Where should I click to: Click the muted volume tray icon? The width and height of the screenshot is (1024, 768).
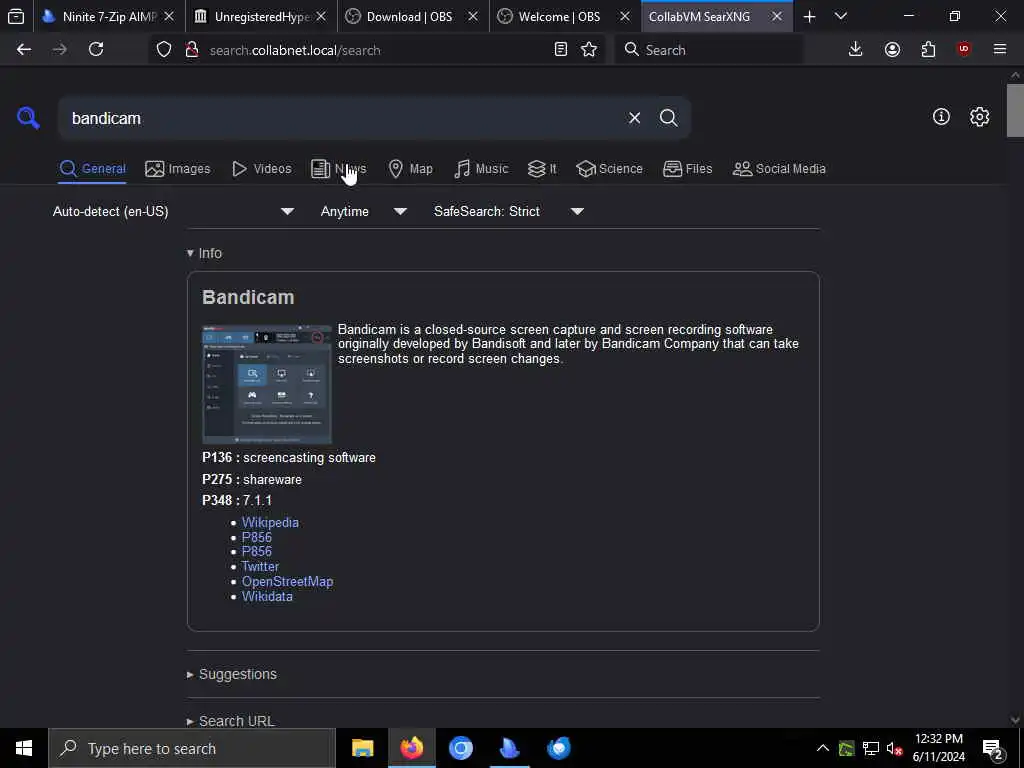point(893,748)
